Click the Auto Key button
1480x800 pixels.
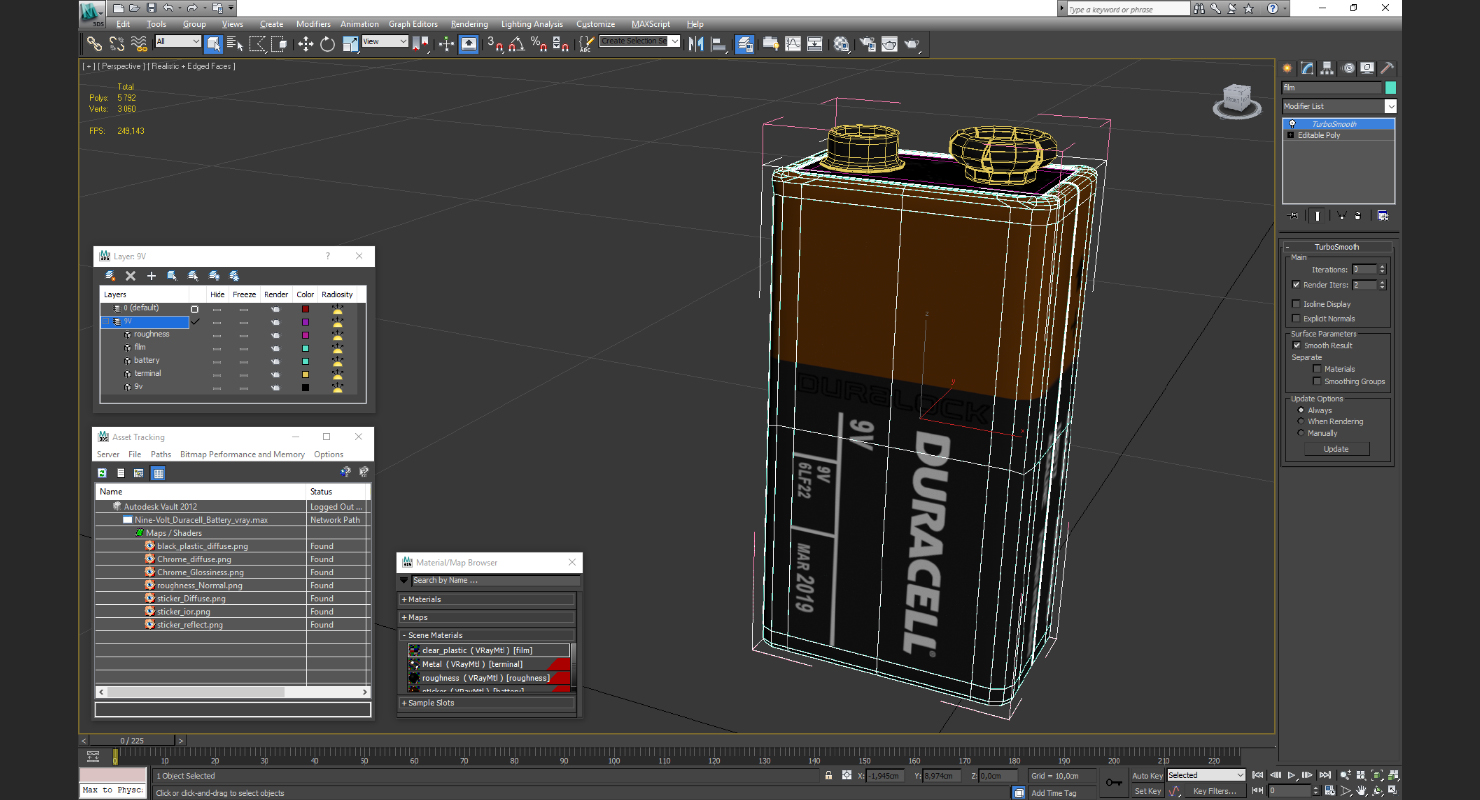pyautogui.click(x=1147, y=776)
